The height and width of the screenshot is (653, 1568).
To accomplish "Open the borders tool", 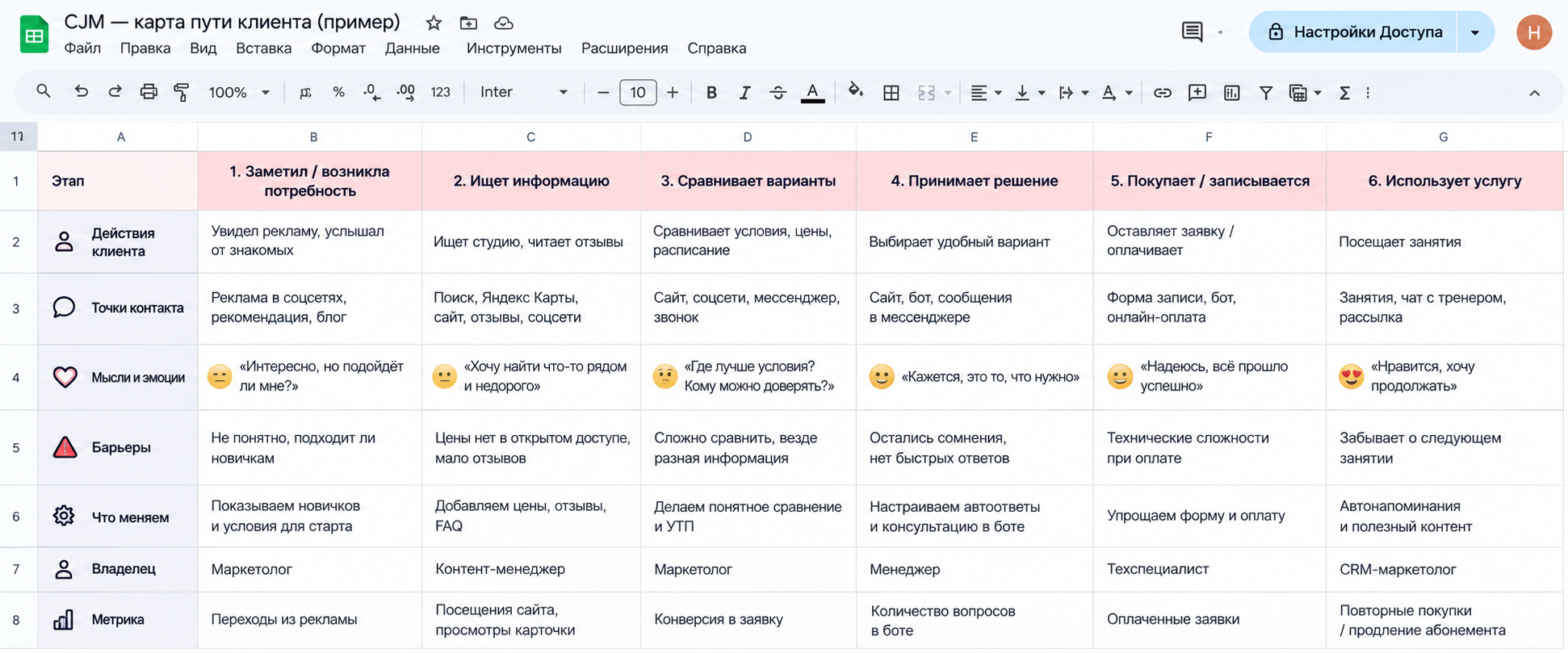I will click(891, 93).
